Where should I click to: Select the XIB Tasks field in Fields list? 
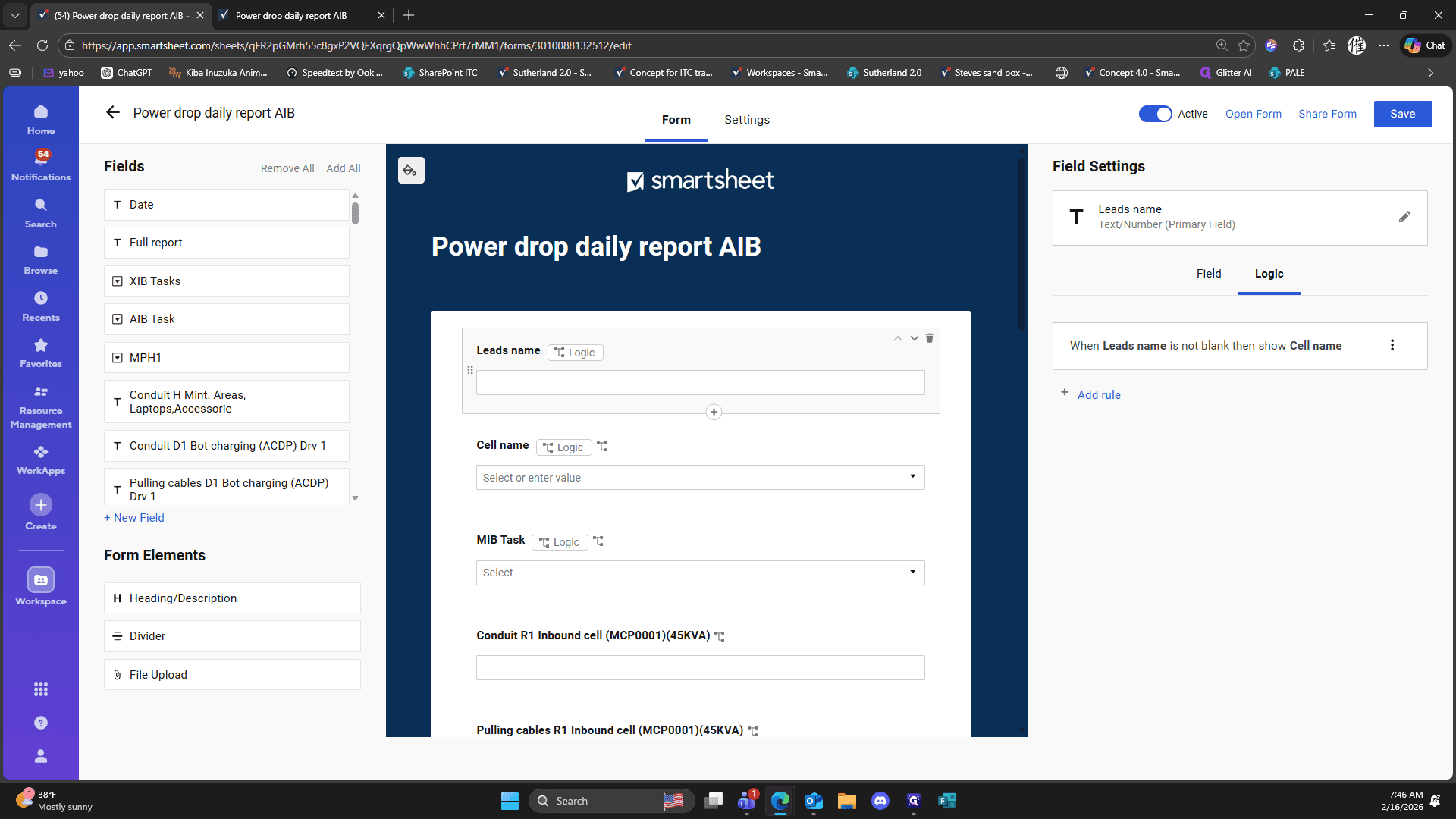coord(227,281)
